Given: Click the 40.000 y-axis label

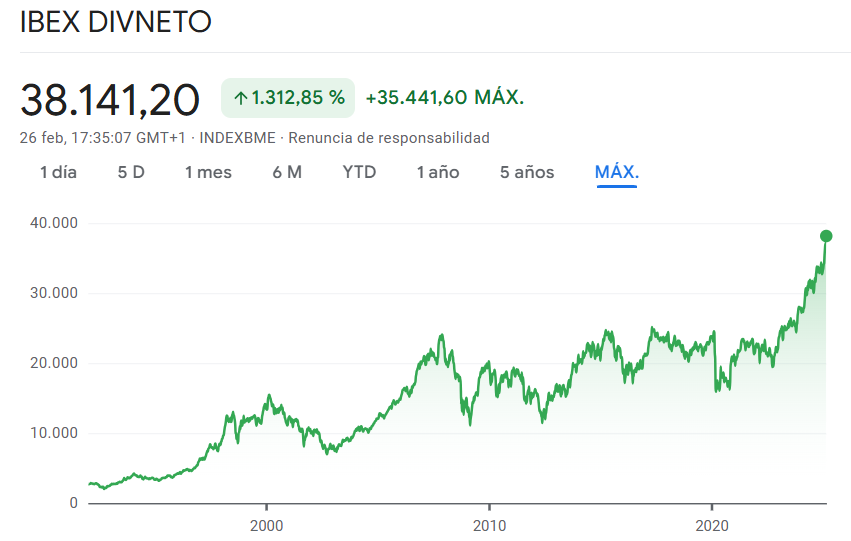Looking at the screenshot, I should [54, 223].
